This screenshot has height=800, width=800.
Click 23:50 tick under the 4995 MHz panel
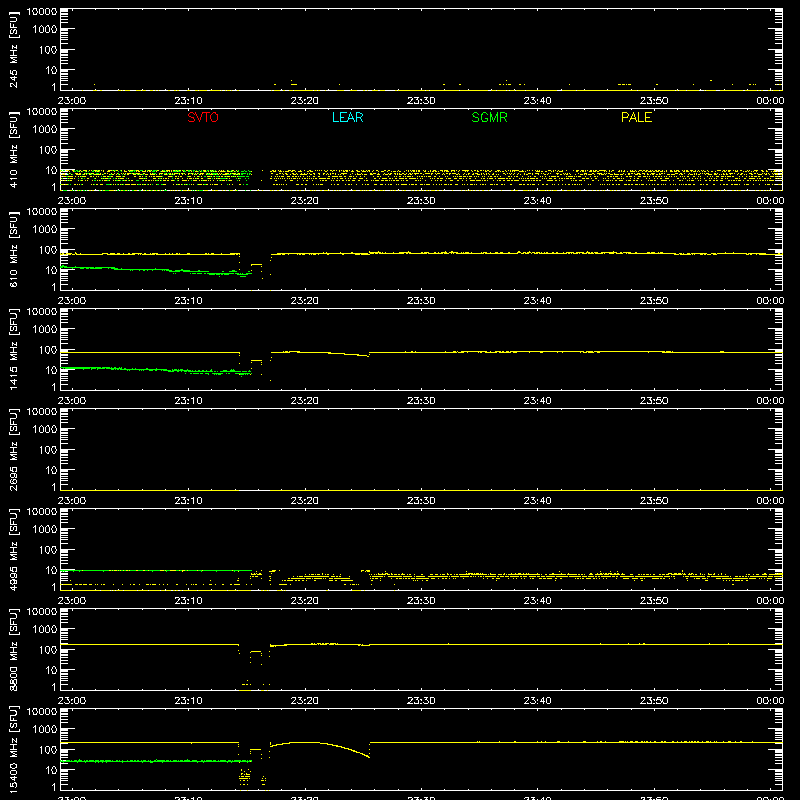pyautogui.click(x=654, y=601)
